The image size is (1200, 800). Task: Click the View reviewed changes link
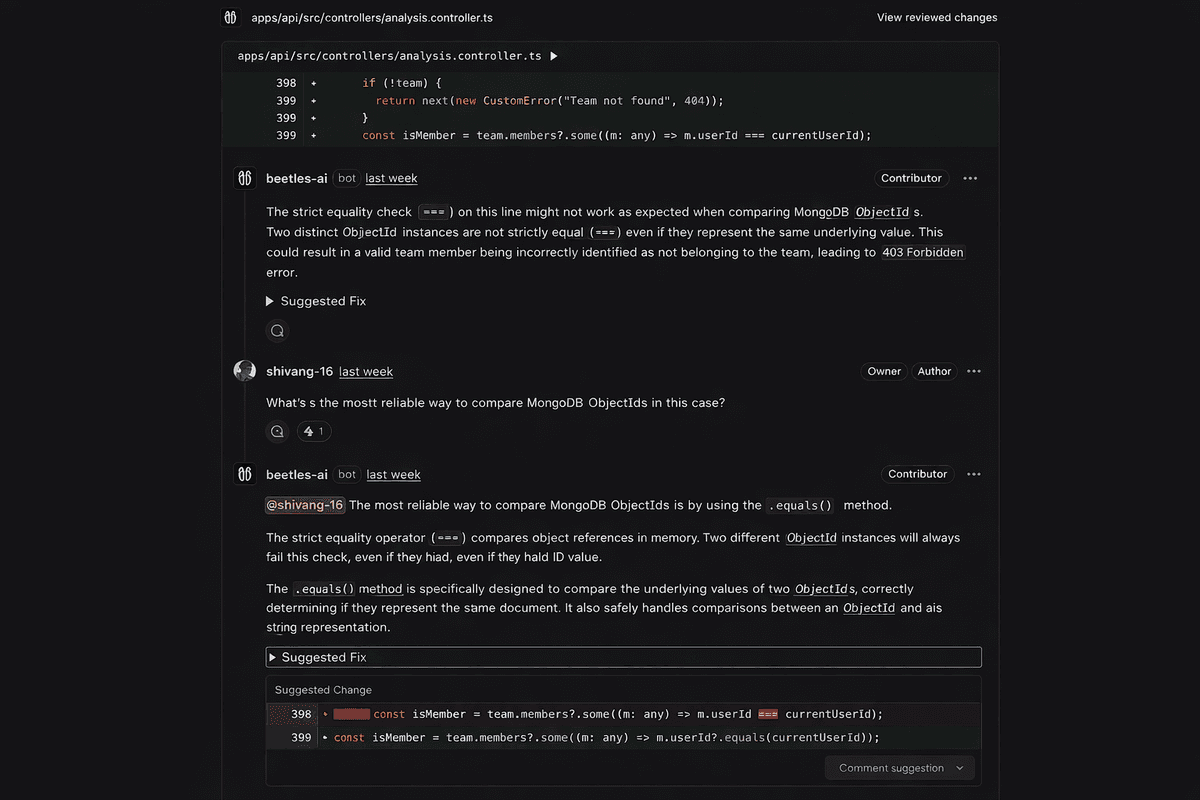936,17
